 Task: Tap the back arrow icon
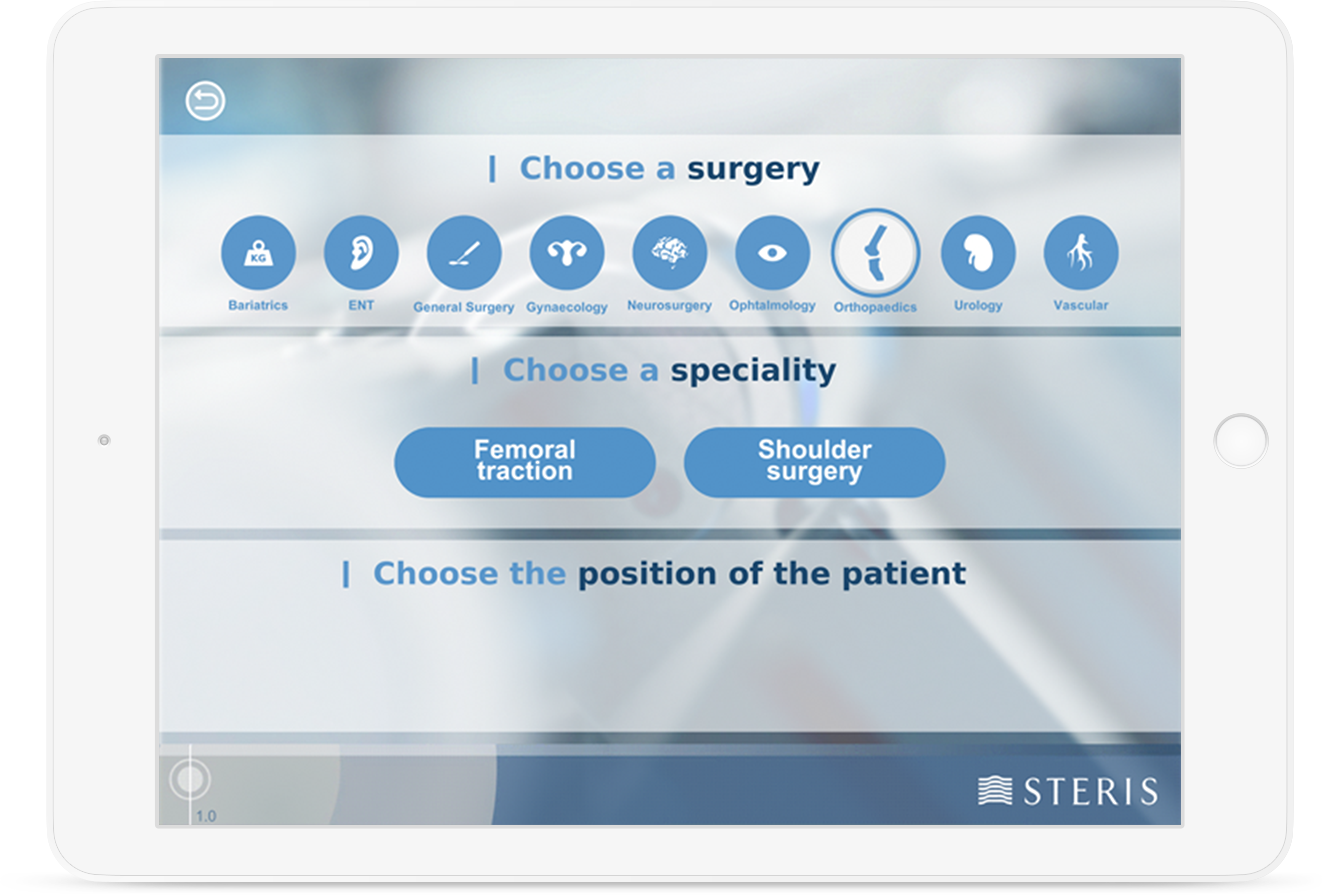(205, 101)
